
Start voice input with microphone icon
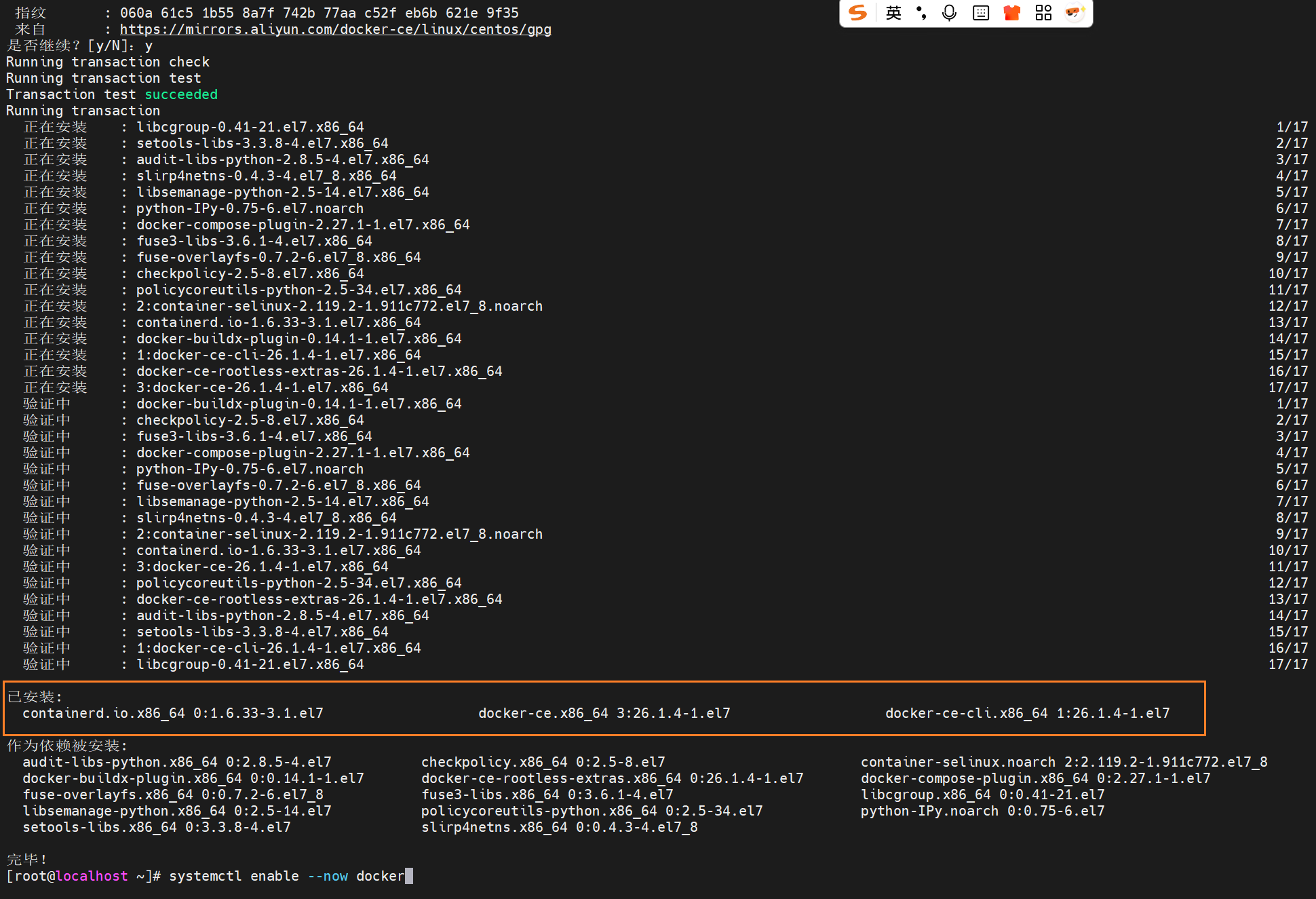click(950, 13)
